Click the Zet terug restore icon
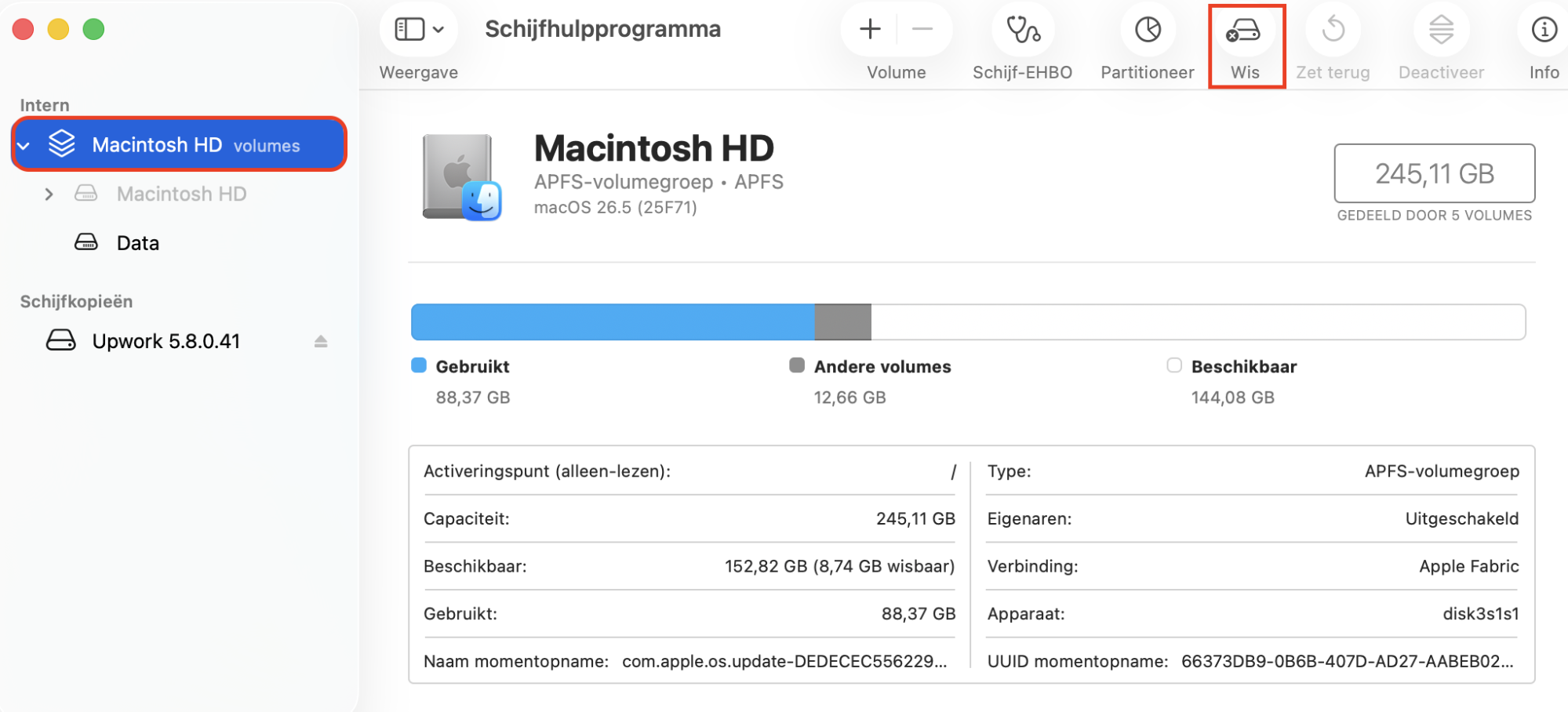Viewport: 1568px width, 712px height. pos(1333,30)
